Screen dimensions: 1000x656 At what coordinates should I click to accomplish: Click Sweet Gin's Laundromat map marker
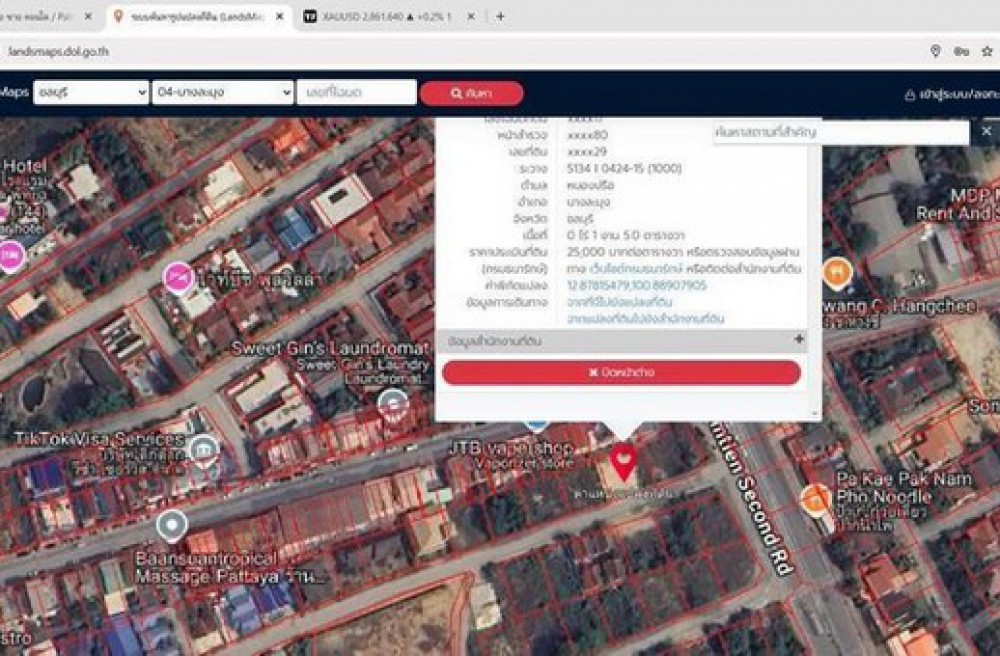392,403
